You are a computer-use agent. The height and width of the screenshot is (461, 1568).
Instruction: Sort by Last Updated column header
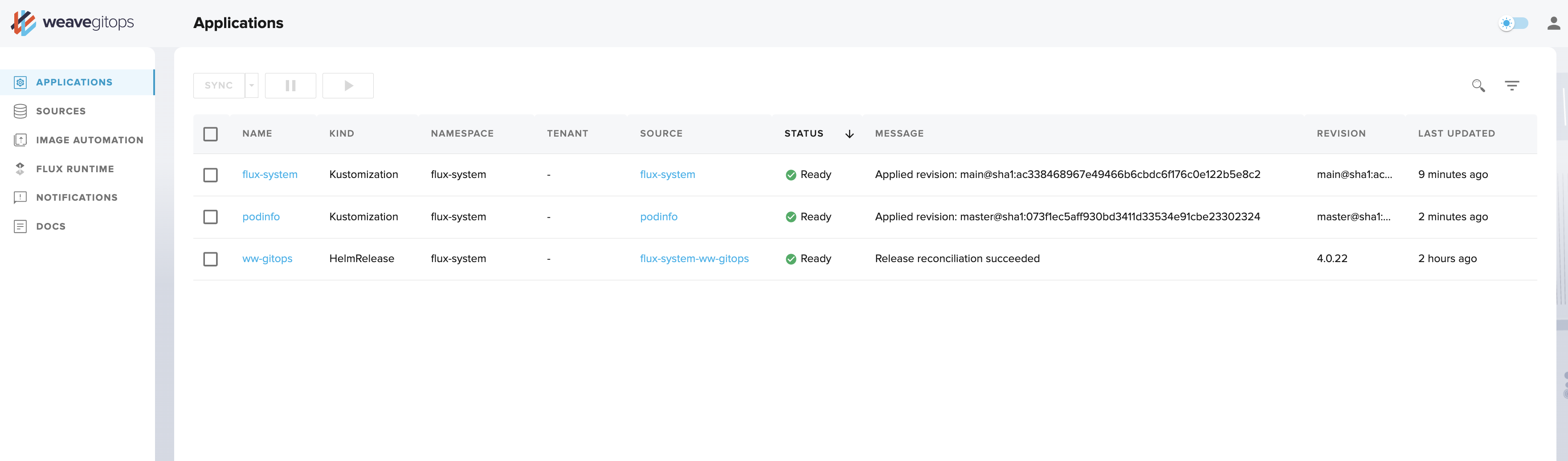click(1456, 133)
